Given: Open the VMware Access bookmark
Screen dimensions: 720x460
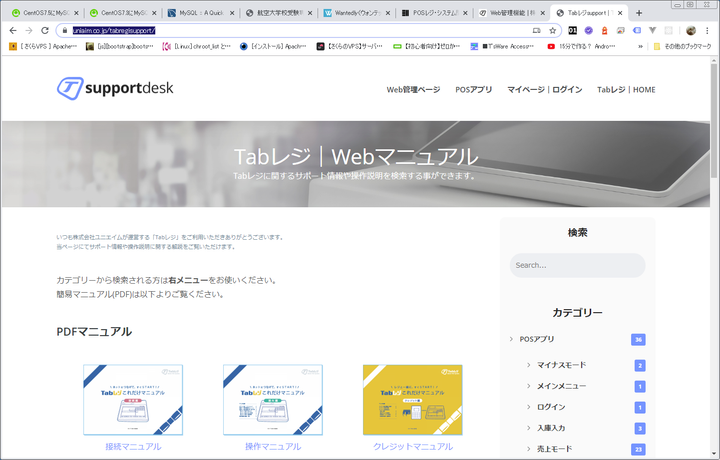Looking at the screenshot, I should tap(502, 46).
